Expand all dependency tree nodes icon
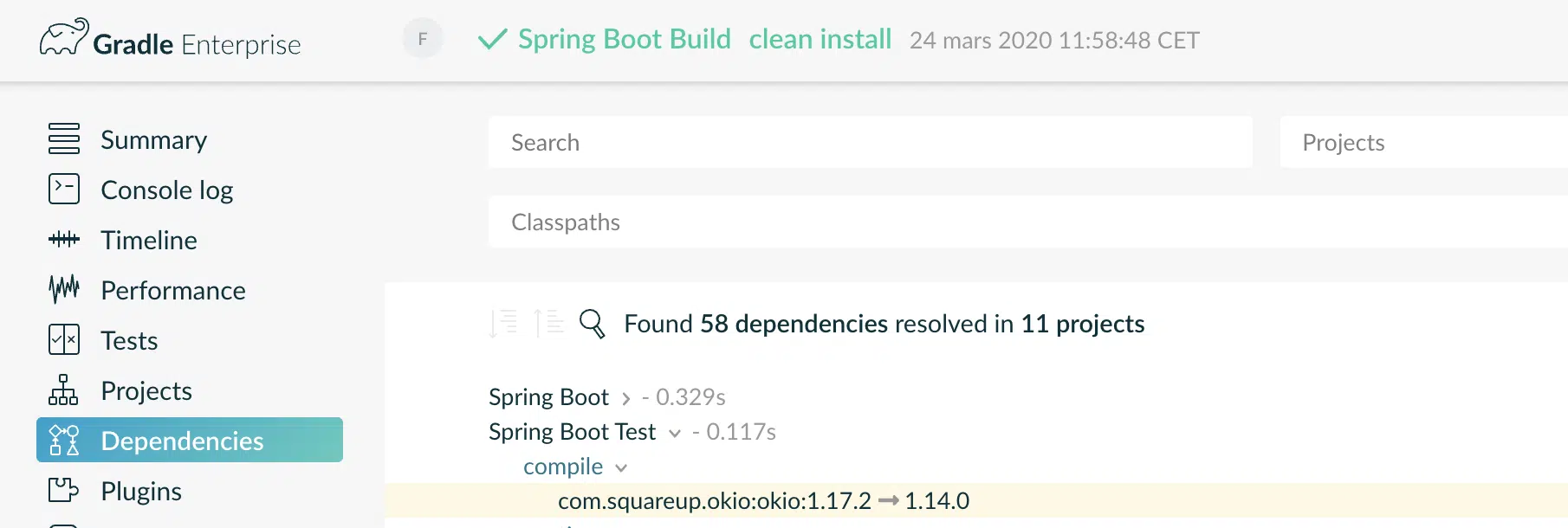 click(x=503, y=323)
